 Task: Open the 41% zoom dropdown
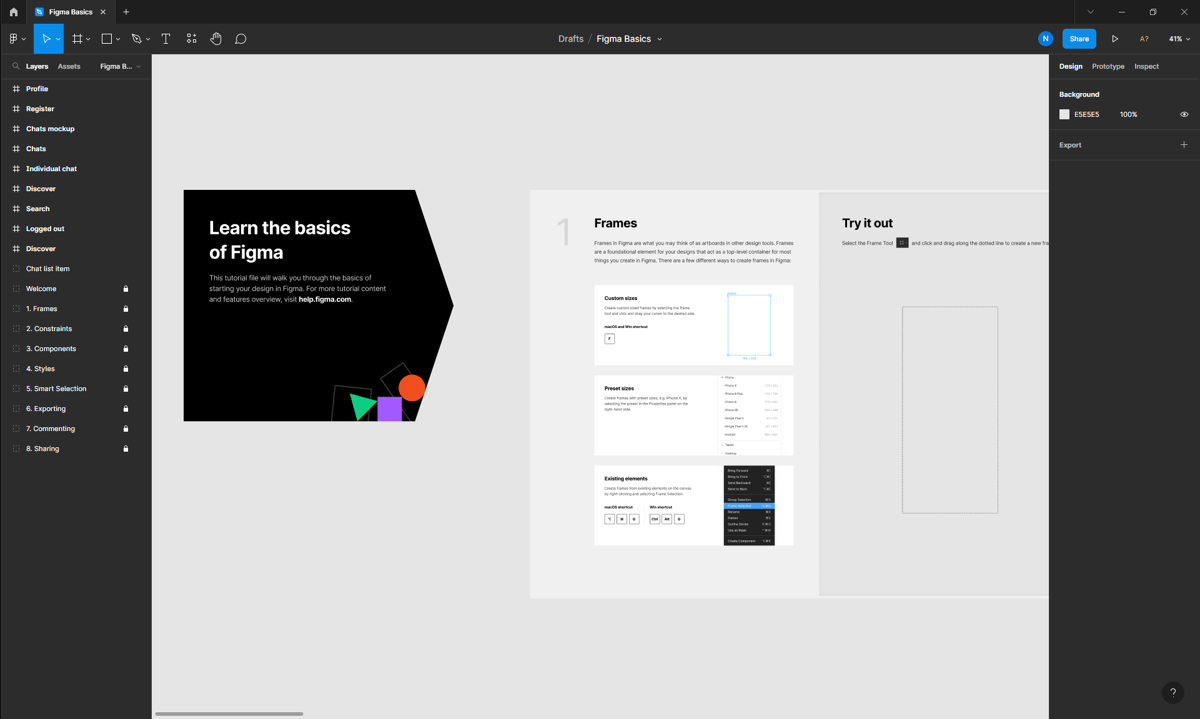pyautogui.click(x=1180, y=39)
